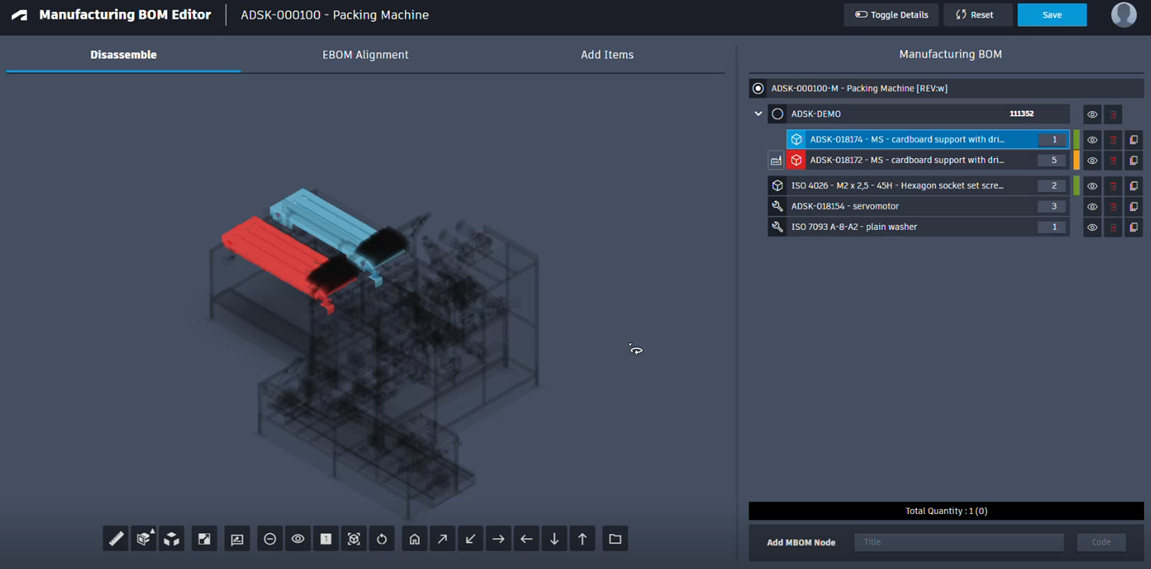Screen dimensions: 1151x569
Task: Click the green status bar of ADSK-018174
Action: tap(1077, 139)
